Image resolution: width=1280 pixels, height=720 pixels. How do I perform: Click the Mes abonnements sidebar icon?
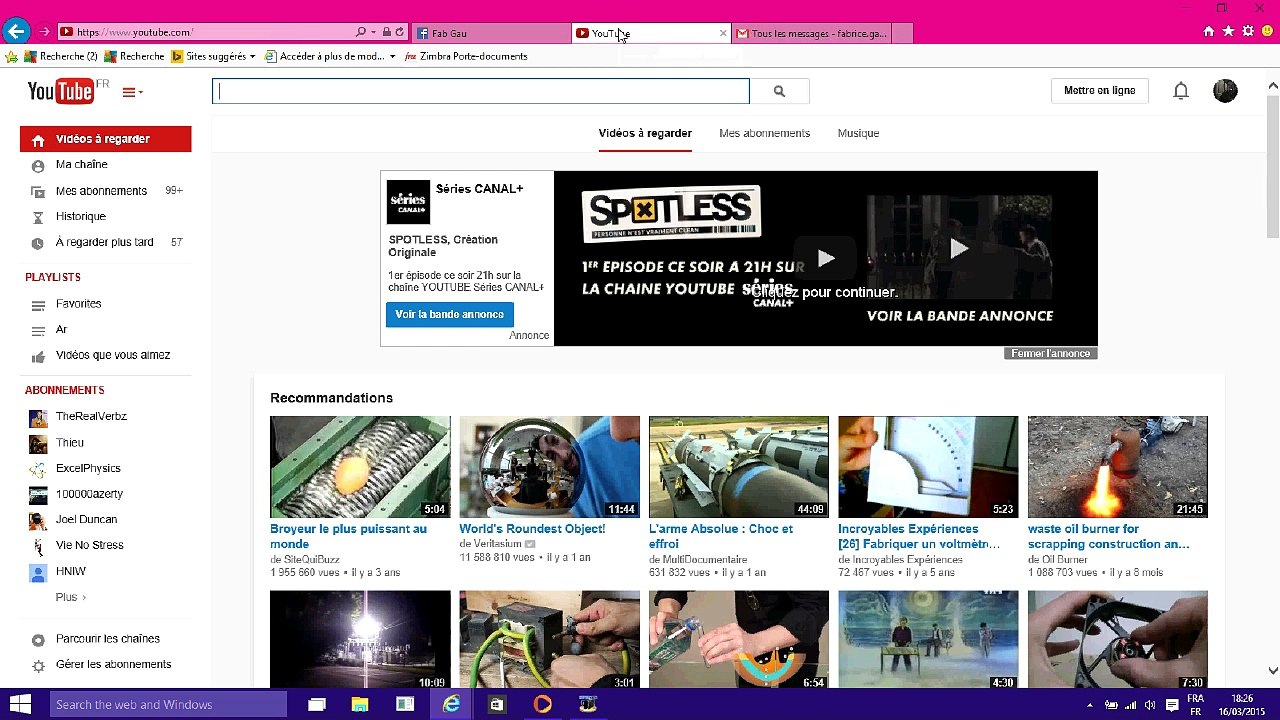38,191
